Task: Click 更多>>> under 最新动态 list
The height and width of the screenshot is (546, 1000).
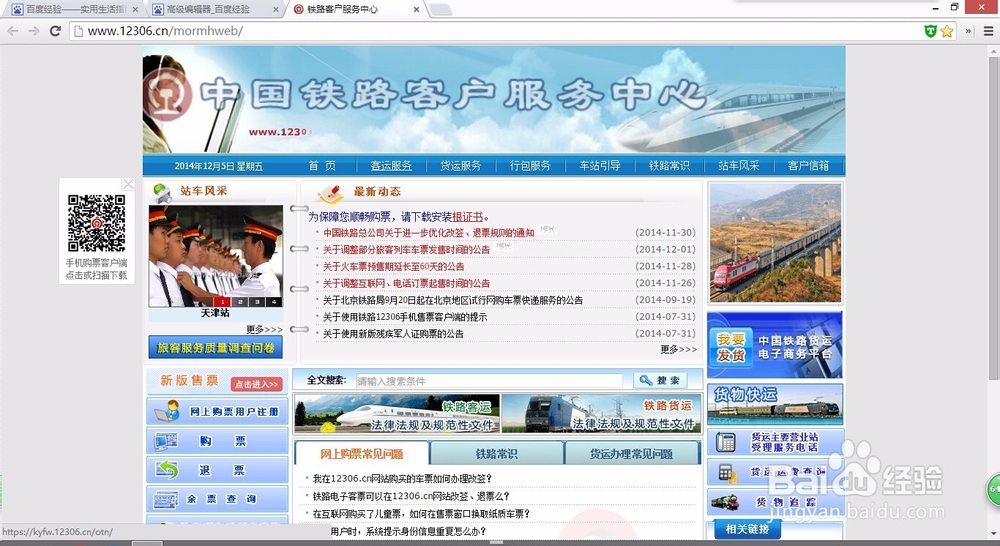Action: click(x=679, y=350)
